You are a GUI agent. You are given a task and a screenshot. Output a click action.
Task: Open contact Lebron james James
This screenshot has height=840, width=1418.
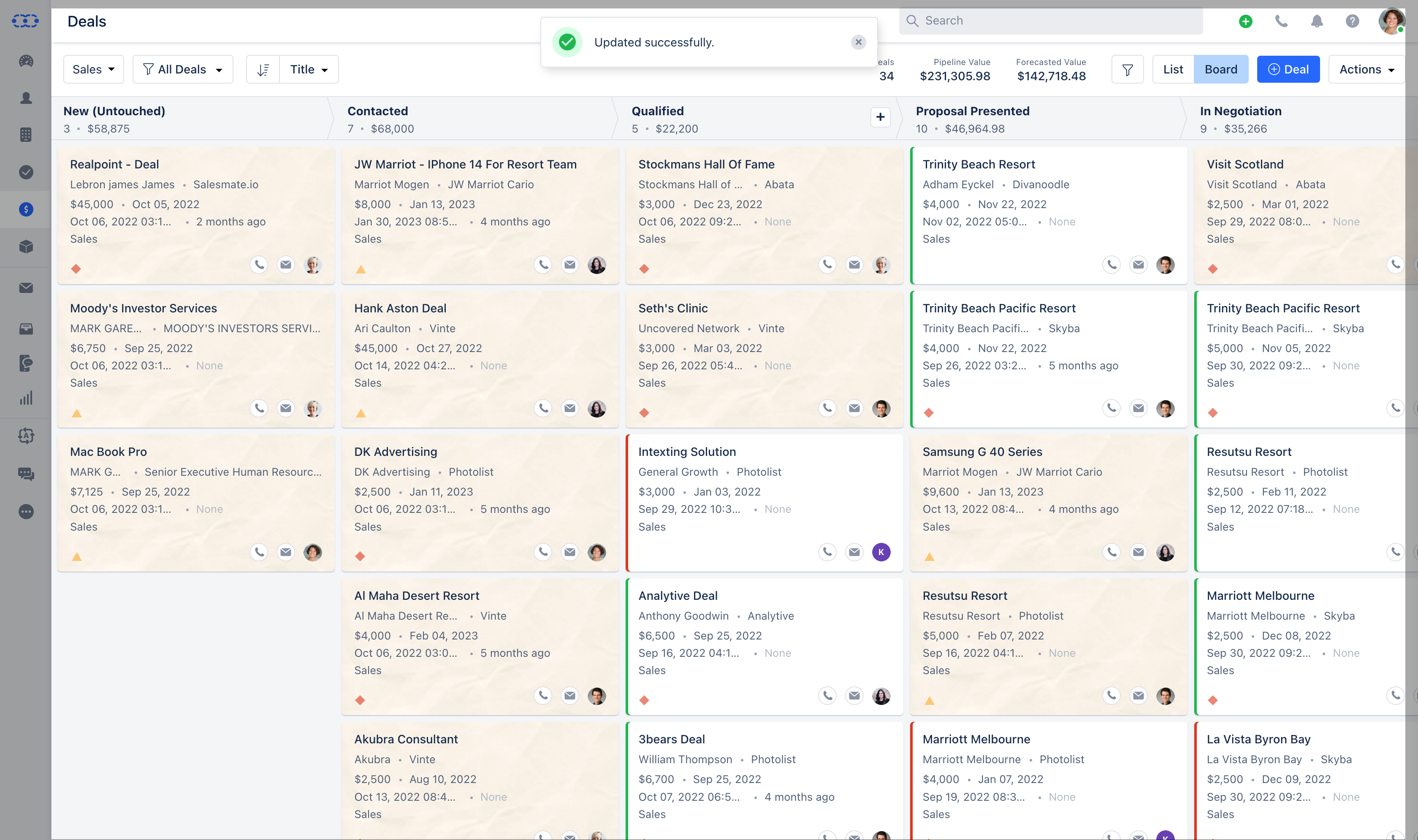(x=122, y=184)
